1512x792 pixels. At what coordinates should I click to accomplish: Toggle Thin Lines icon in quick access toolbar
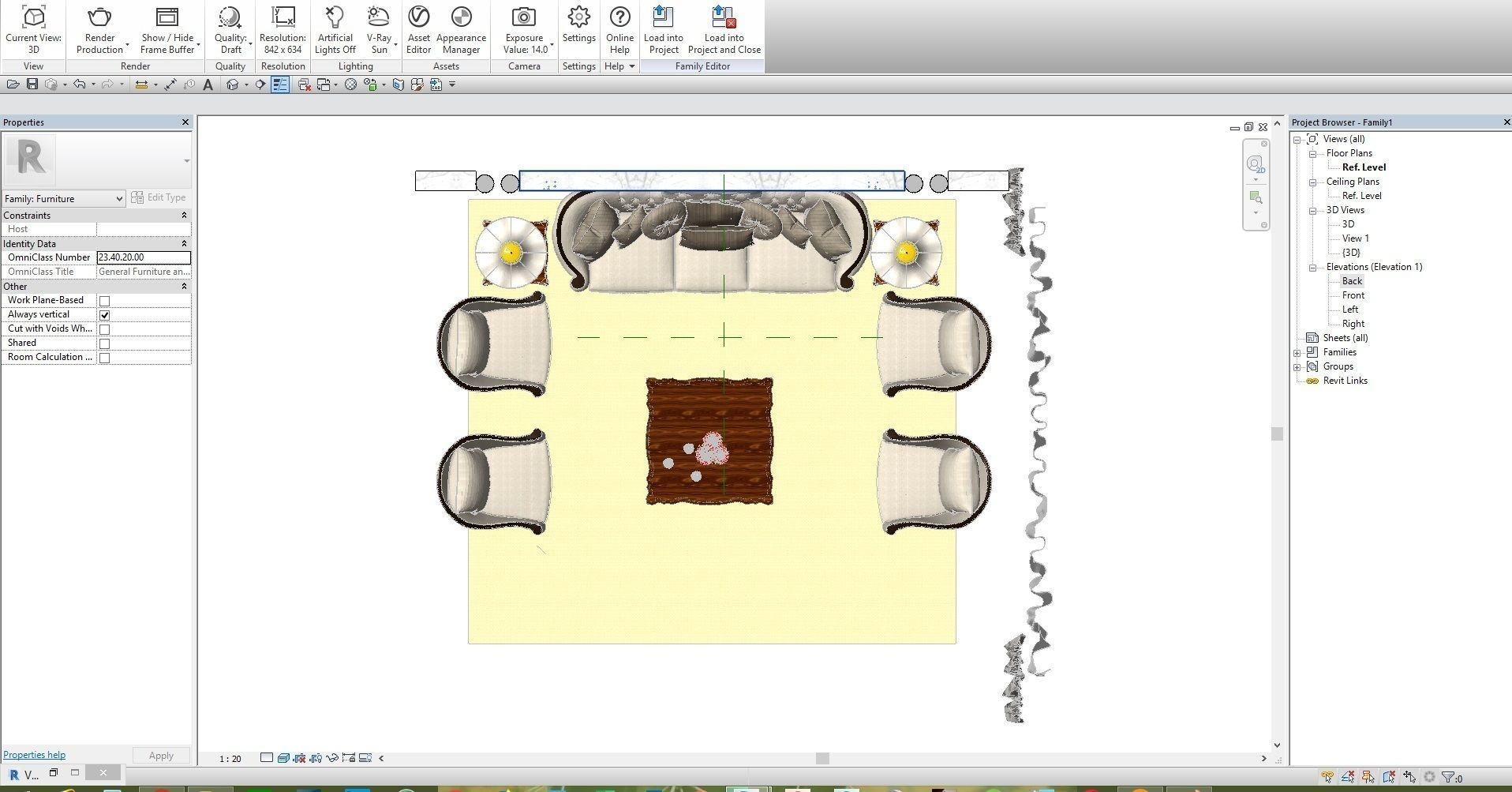[280, 84]
